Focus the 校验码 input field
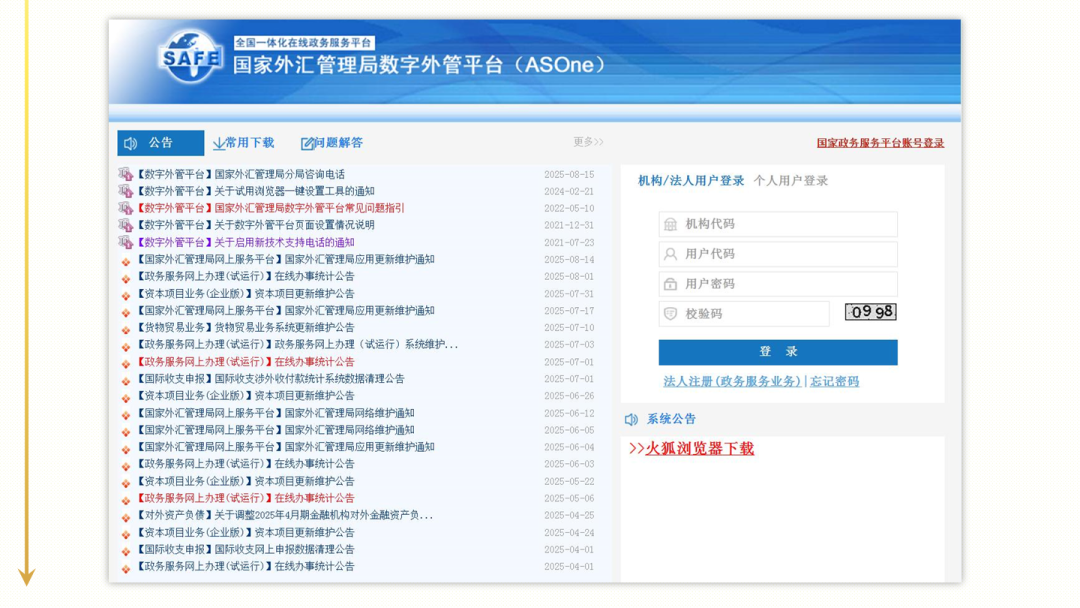This screenshot has width=1080, height=608. pos(744,314)
